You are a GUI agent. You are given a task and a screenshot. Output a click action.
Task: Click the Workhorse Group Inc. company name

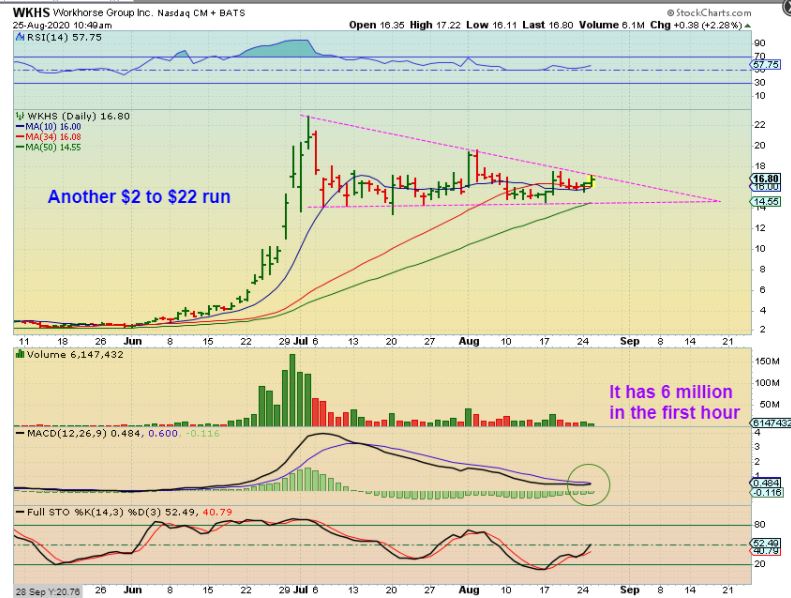coord(102,13)
